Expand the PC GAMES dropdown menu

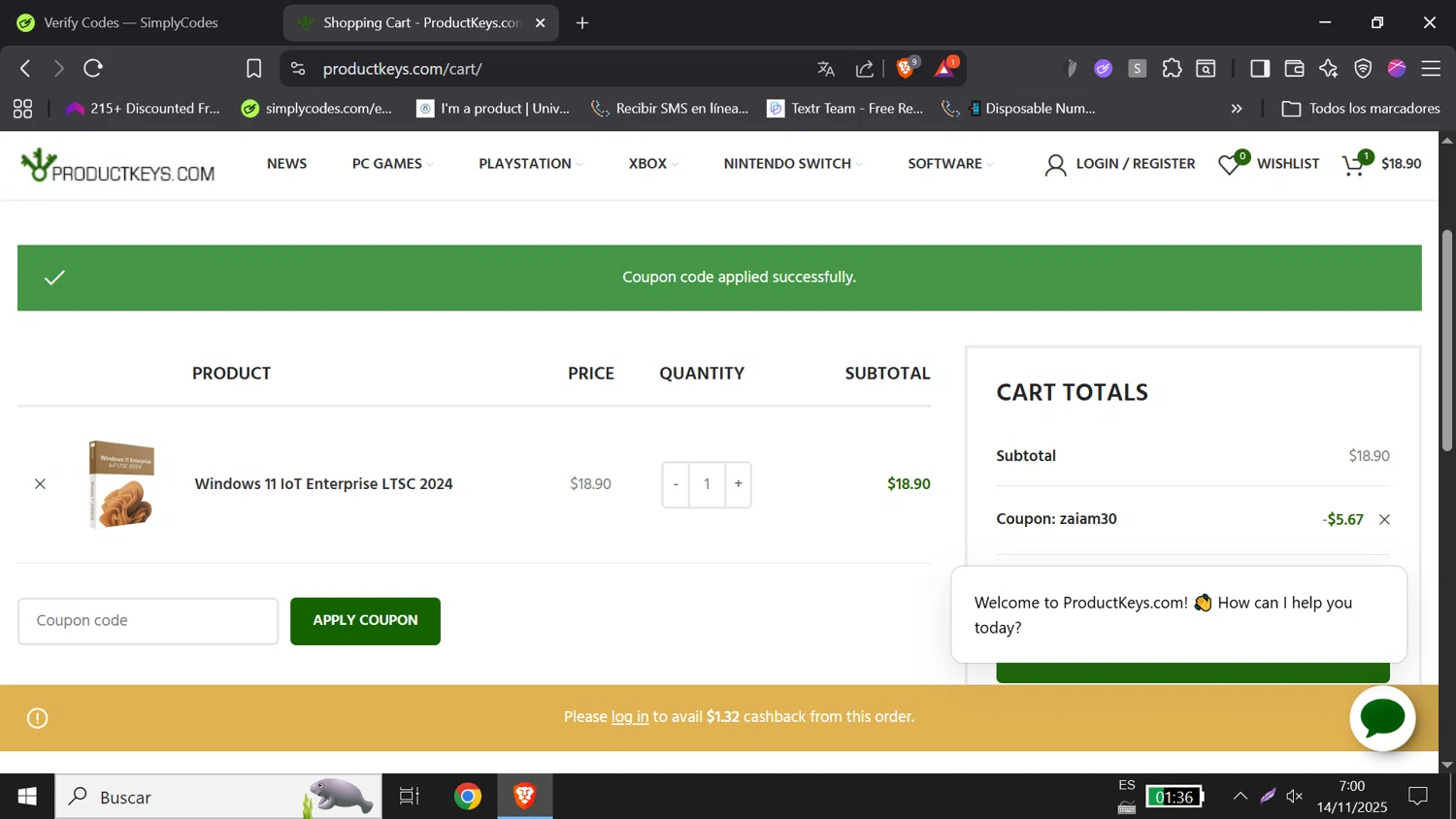click(392, 163)
